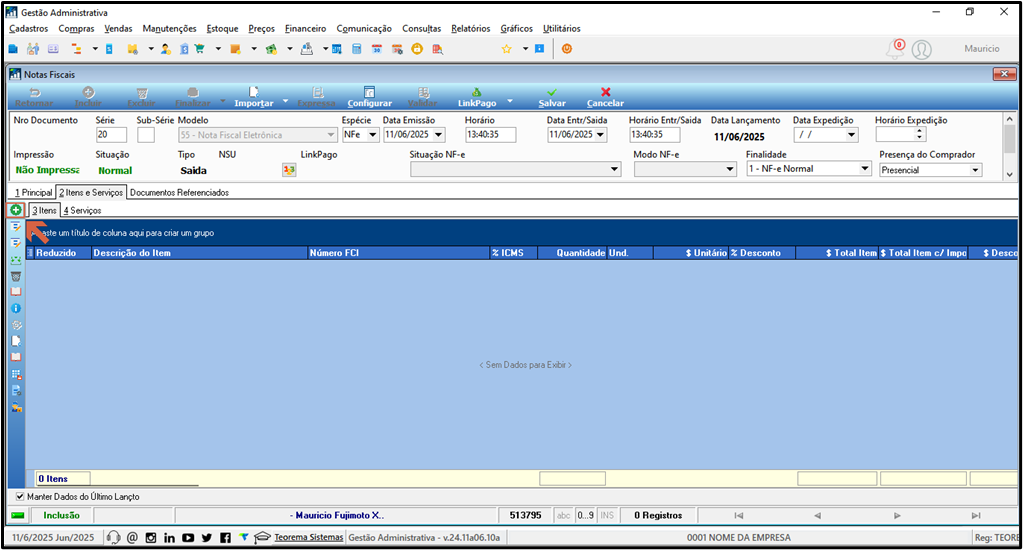Click the Salvar green checkmark icon
Viewport: 1023px width, 550px height.
pos(552,92)
